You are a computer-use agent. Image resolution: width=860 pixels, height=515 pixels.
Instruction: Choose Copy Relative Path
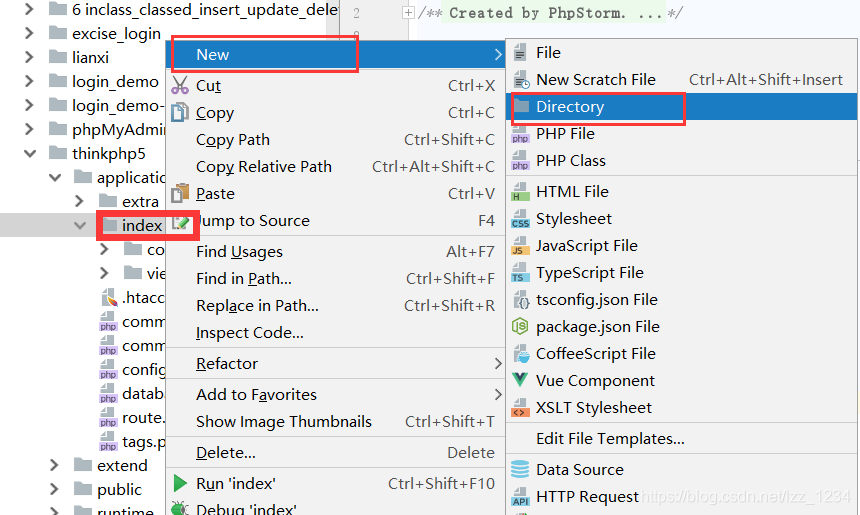pos(335,167)
